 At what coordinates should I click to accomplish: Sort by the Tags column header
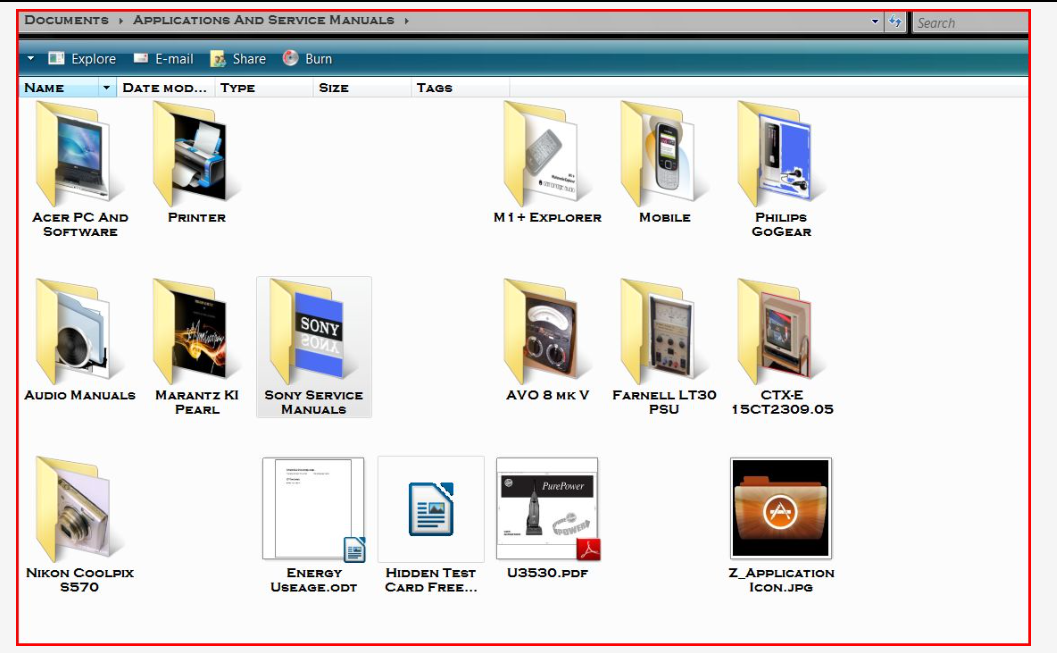(460, 88)
